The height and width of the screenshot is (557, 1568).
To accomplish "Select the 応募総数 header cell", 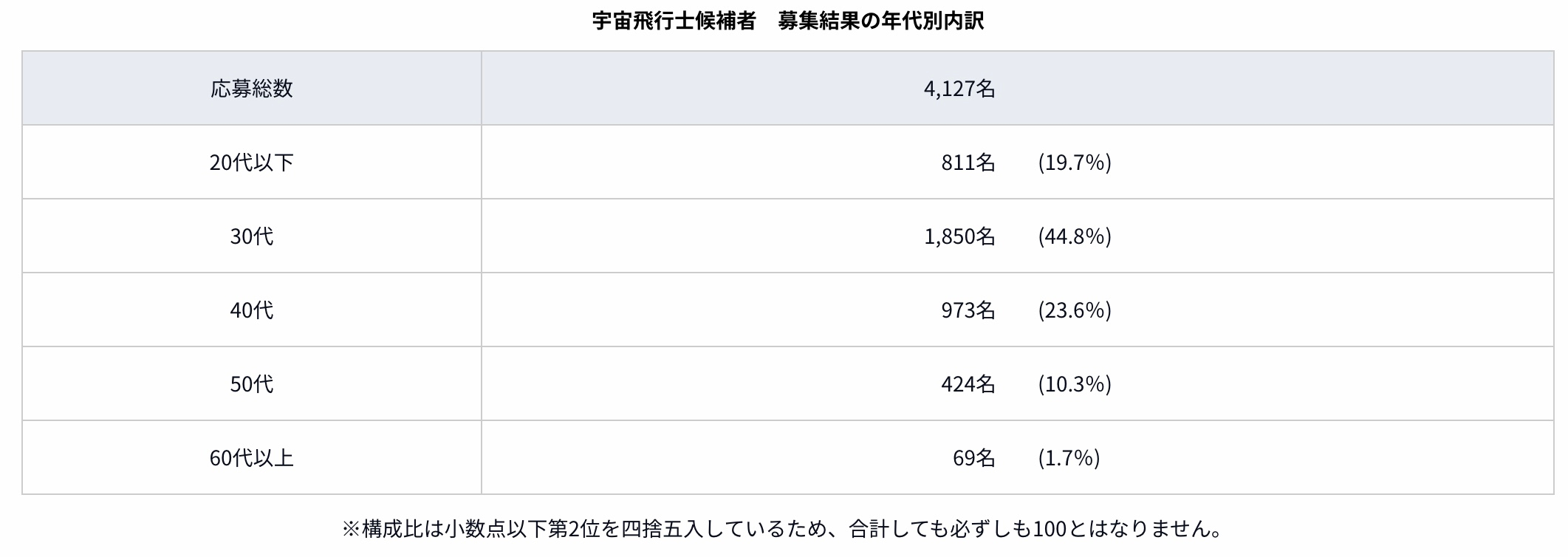I will click(x=252, y=89).
